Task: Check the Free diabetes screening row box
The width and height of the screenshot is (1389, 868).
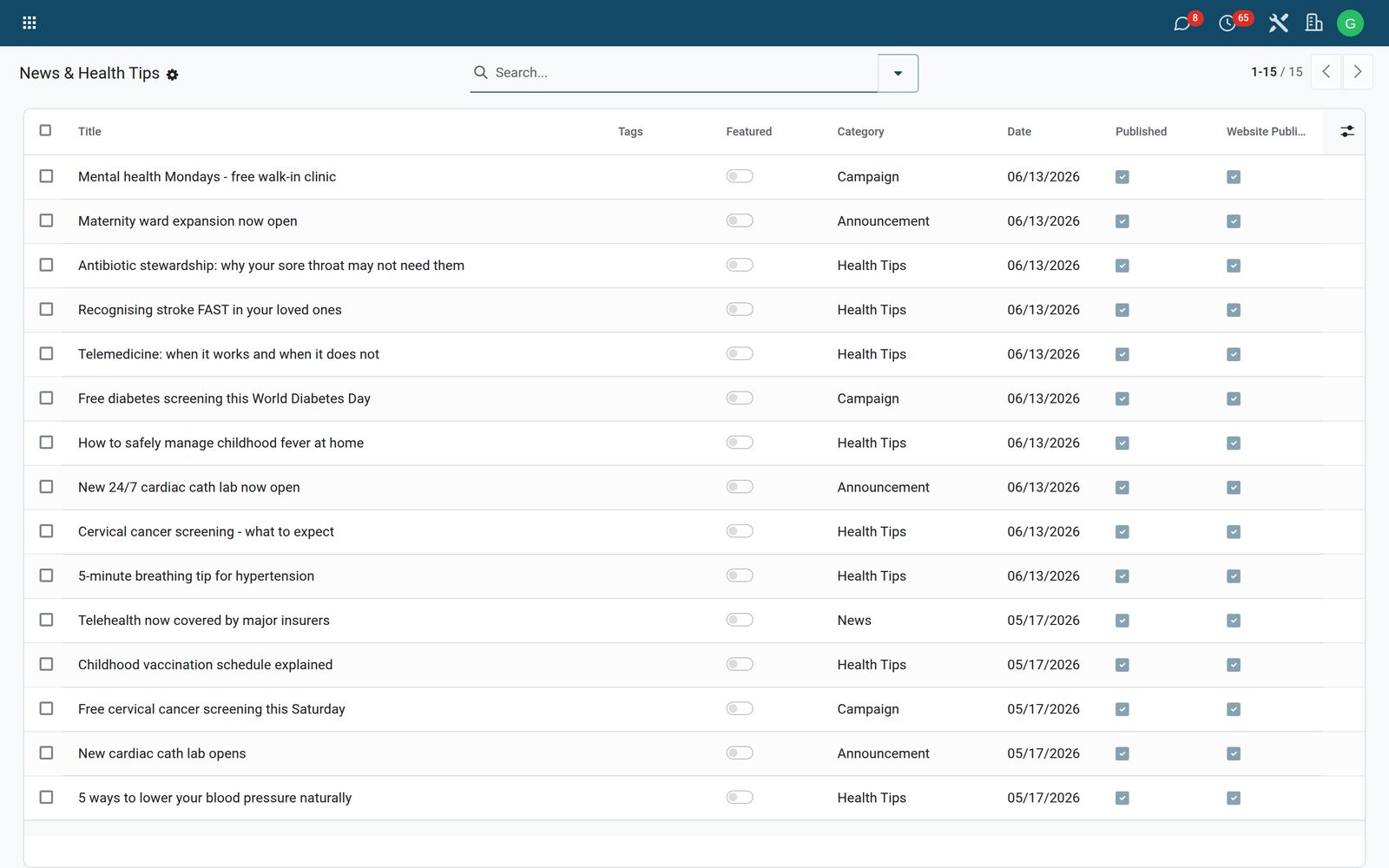Action: click(46, 398)
